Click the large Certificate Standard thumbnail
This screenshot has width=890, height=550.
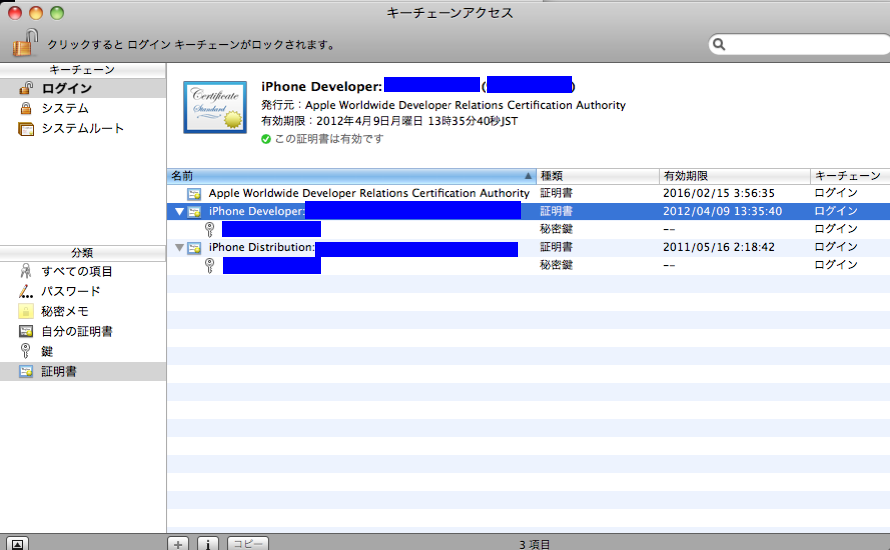tap(215, 107)
